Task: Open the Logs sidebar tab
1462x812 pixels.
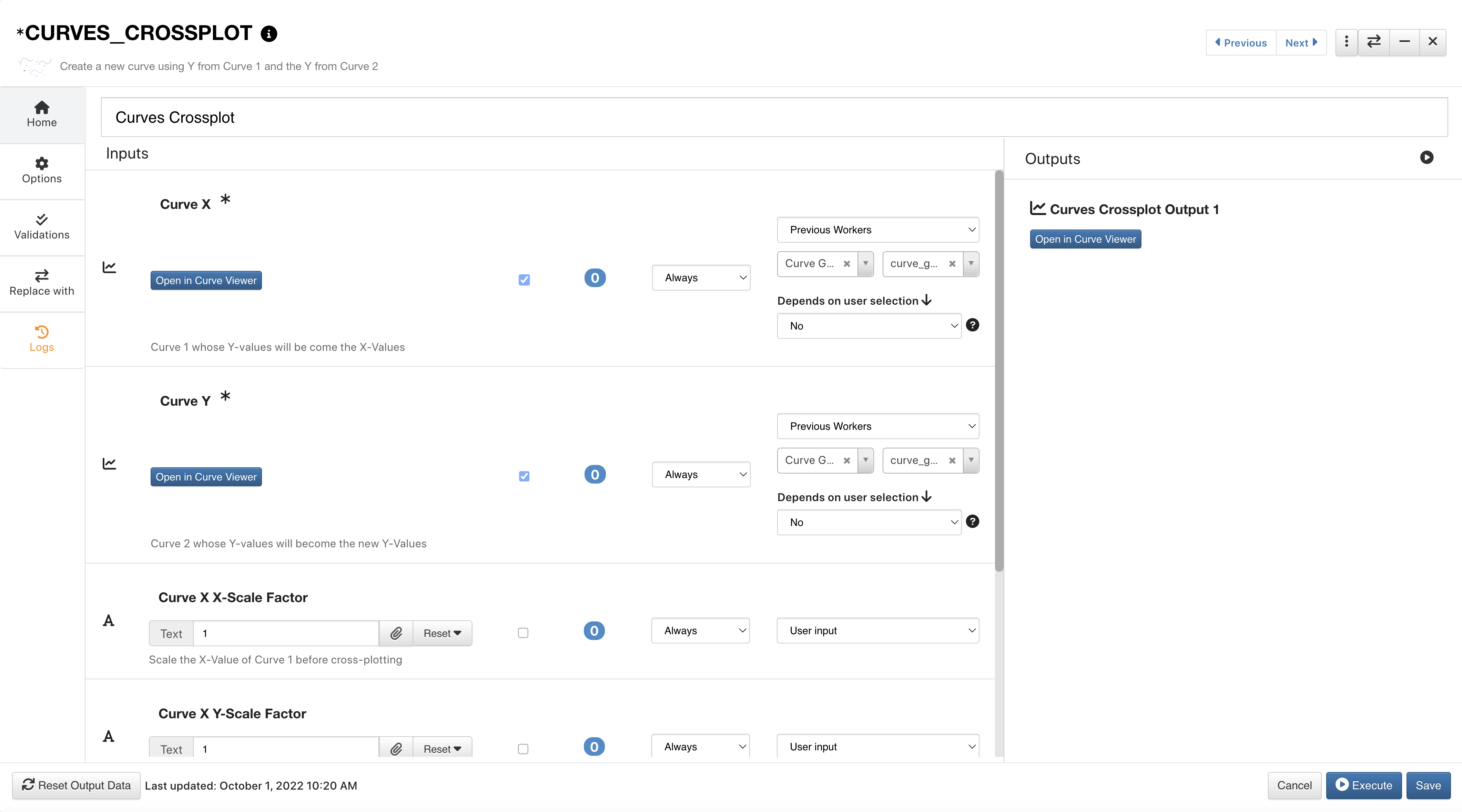Action: [x=42, y=339]
